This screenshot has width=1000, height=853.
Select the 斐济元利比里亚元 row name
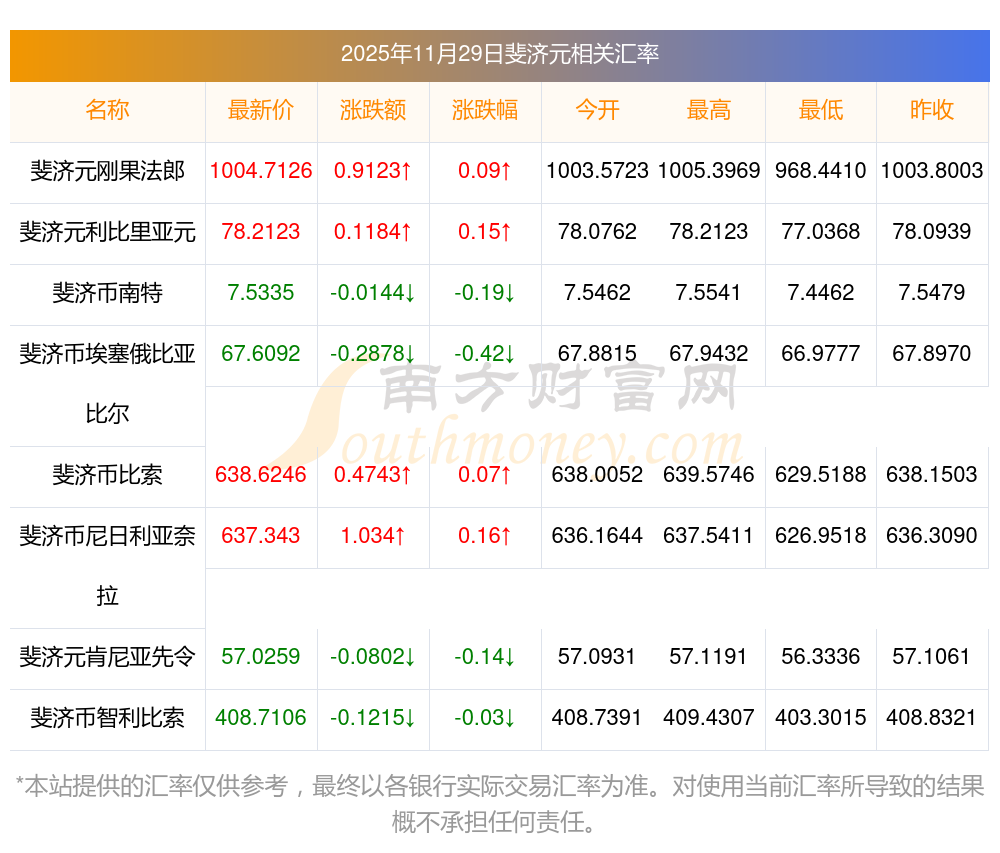coord(107,232)
